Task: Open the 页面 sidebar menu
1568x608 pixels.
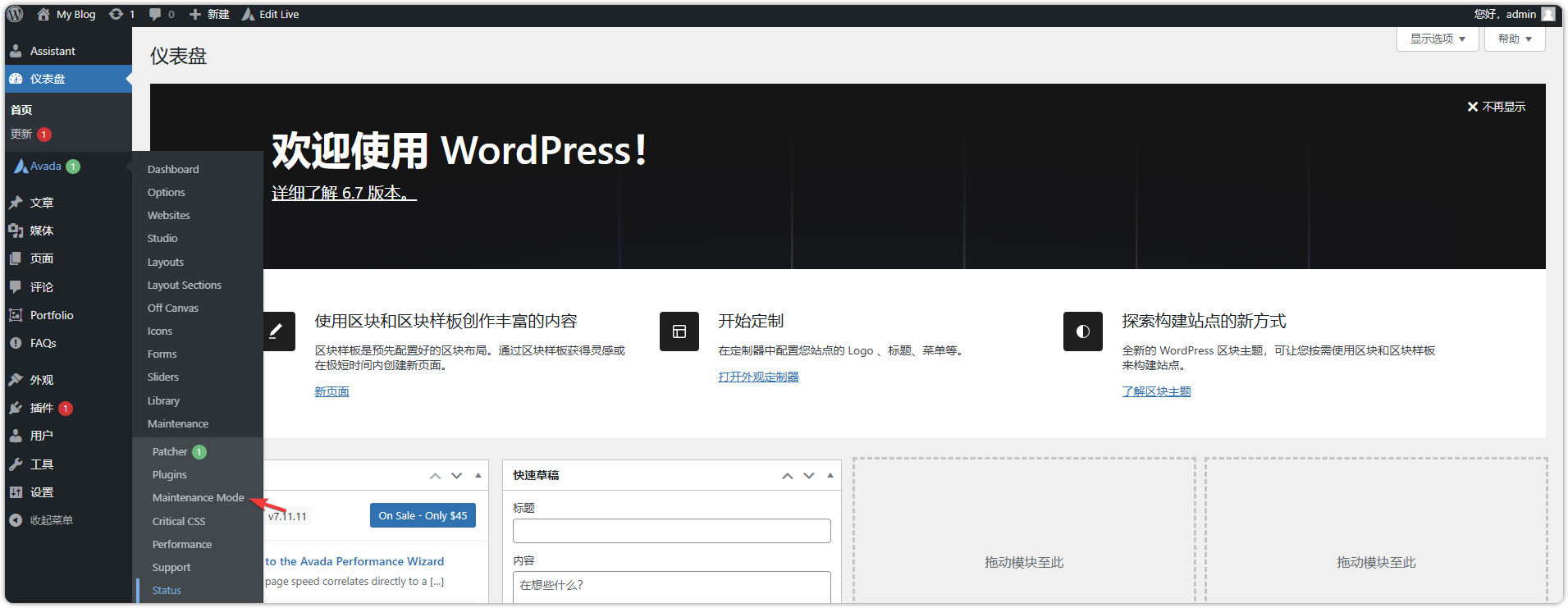Action: click(68, 258)
